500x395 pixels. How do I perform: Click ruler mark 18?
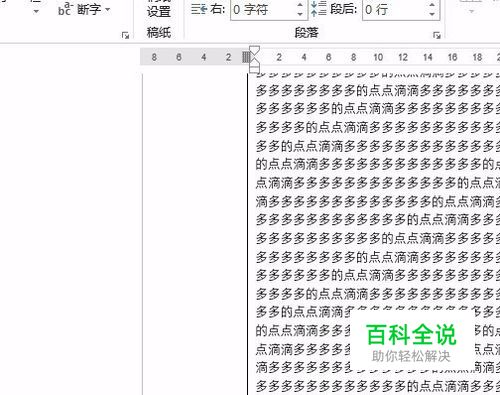477,57
